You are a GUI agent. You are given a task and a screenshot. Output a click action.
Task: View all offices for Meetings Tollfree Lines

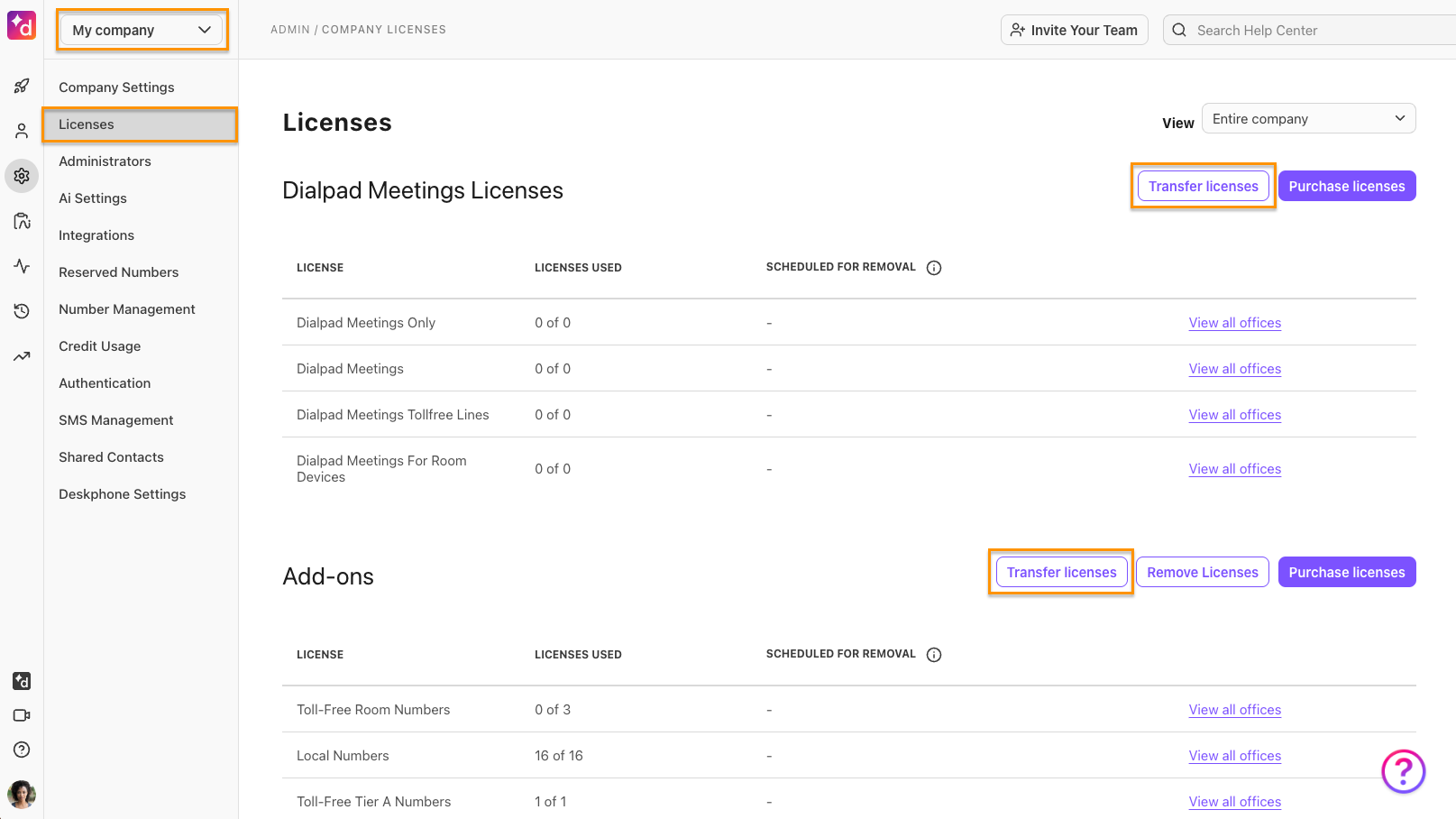point(1234,415)
